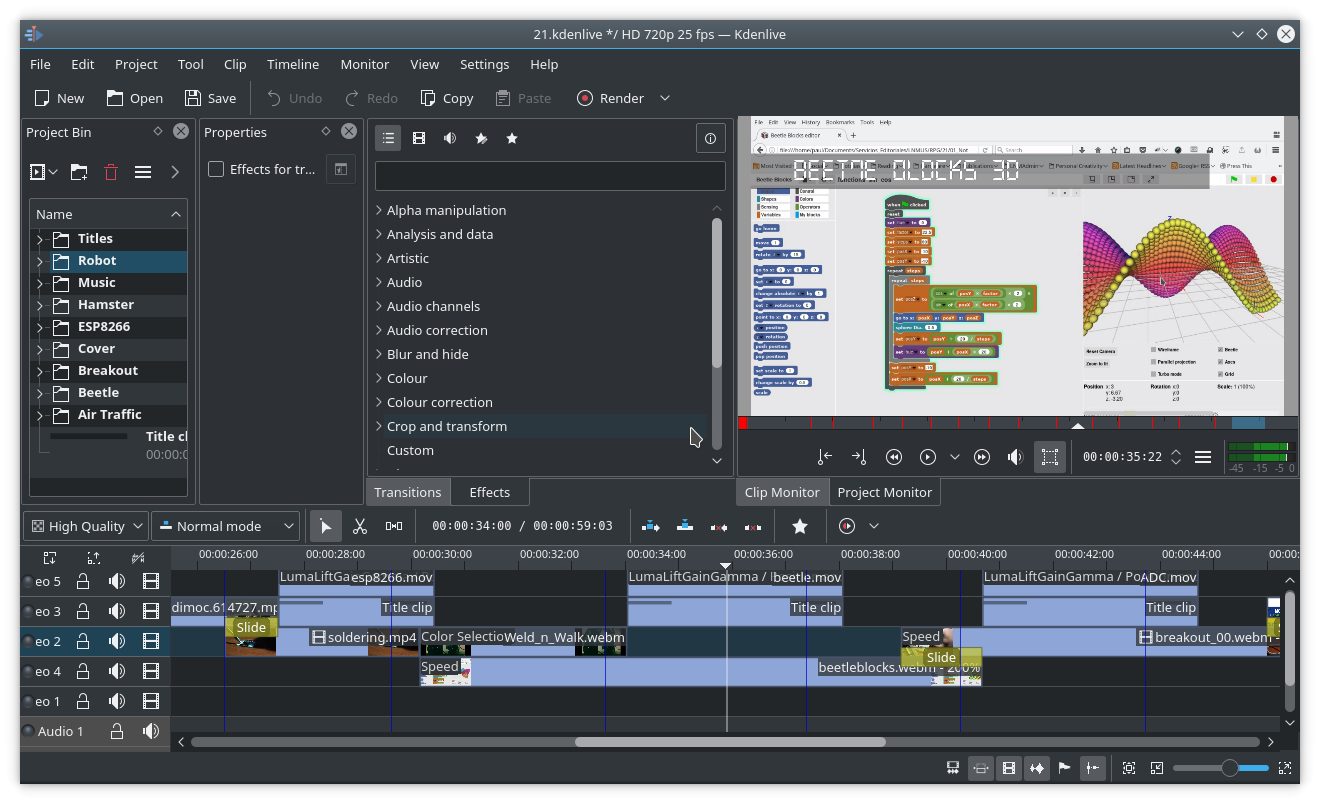
Task: Select the razor cut tool
Action: (359, 525)
